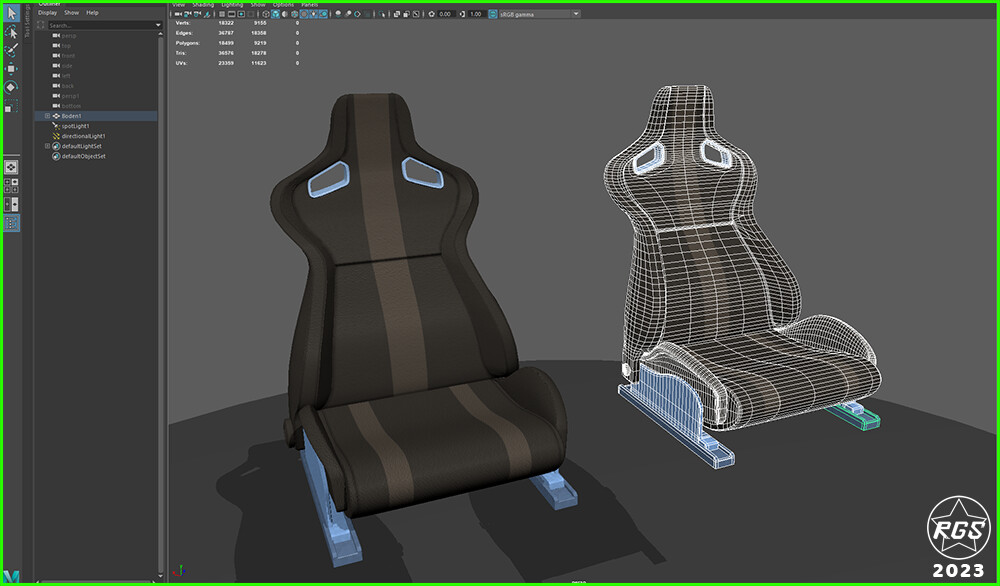Click the X-Ray Active Components icon
The image size is (1000, 586).
coord(406,14)
